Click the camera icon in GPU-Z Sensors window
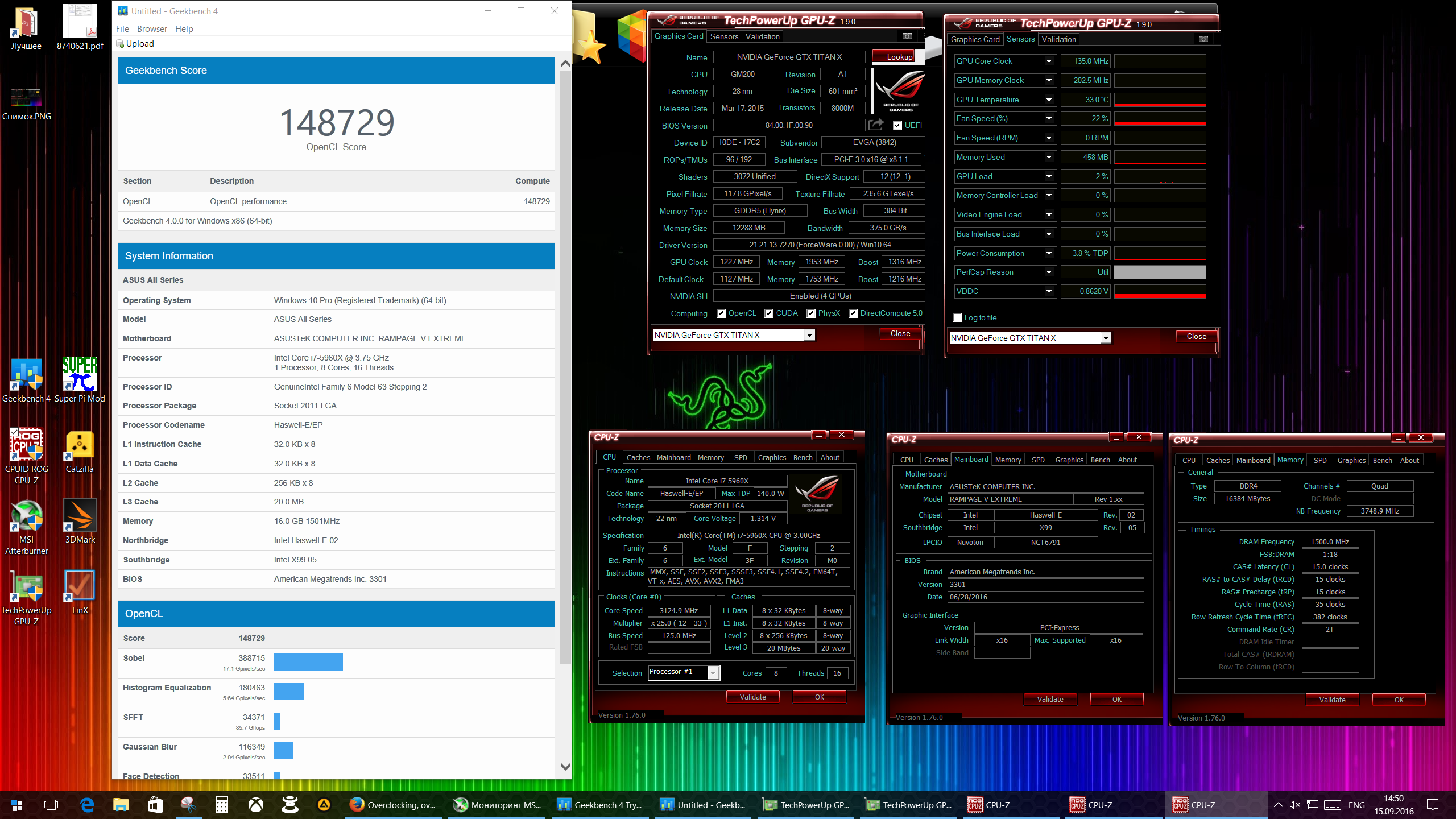Screen dimensions: 1456x819 (x=1203, y=39)
